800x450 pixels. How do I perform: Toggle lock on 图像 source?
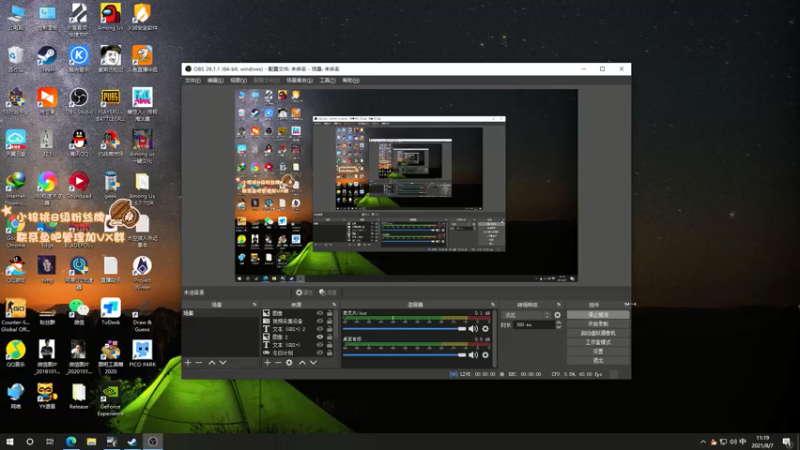pyautogui.click(x=330, y=313)
